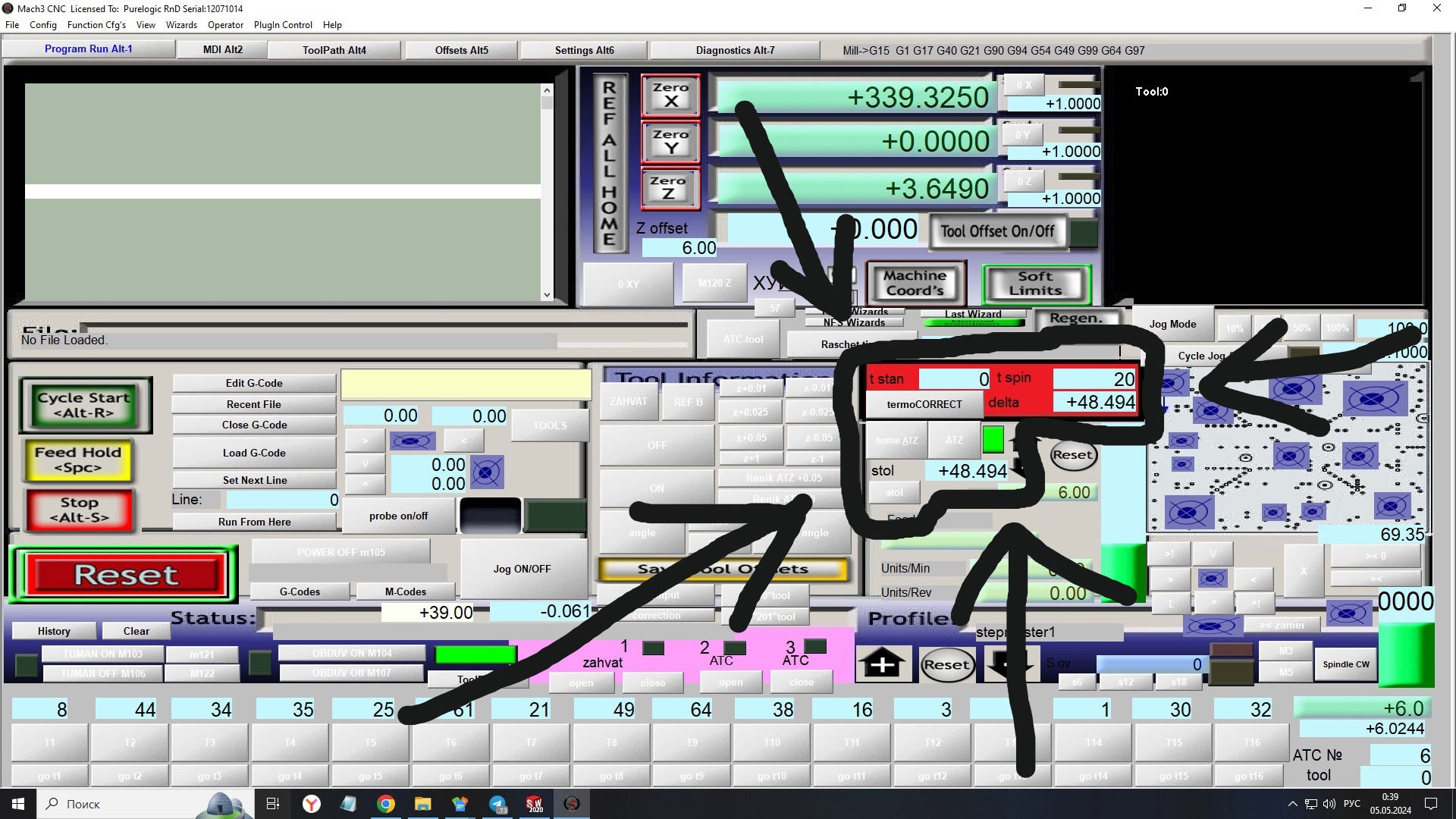Toggle Machine Coord's display

pos(915,284)
